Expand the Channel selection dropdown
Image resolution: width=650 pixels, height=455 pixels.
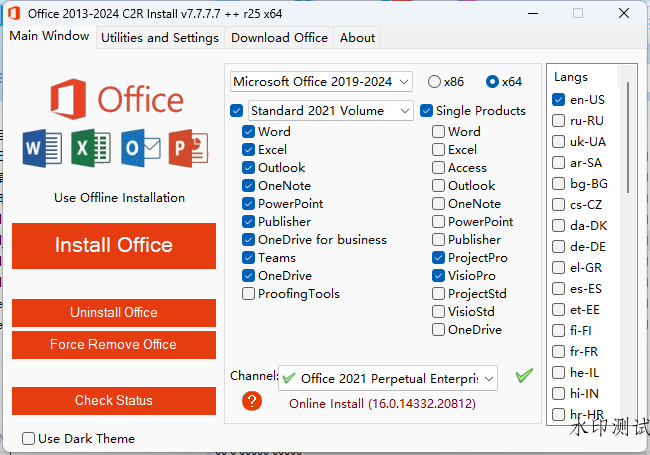coord(388,378)
